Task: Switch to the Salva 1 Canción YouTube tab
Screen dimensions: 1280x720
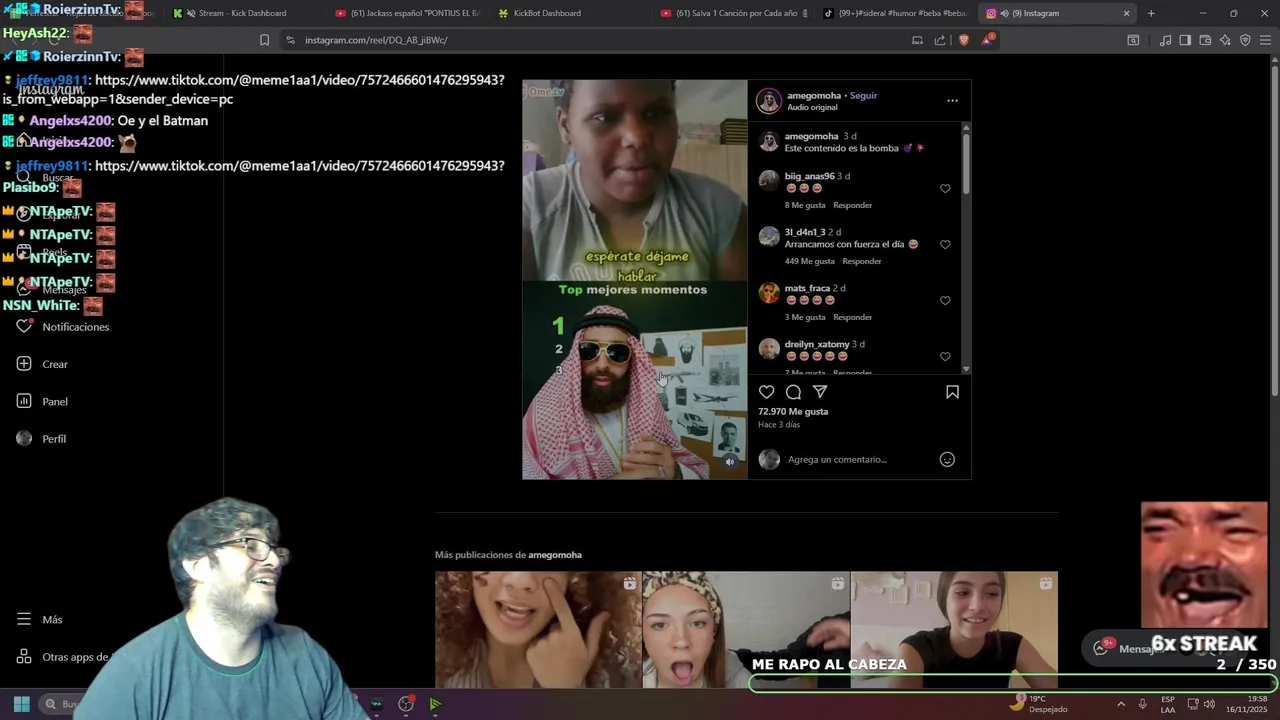Action: (734, 13)
